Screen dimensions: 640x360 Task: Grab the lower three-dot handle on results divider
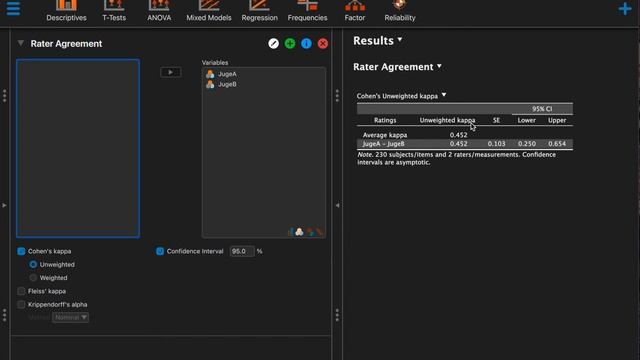coord(337,315)
